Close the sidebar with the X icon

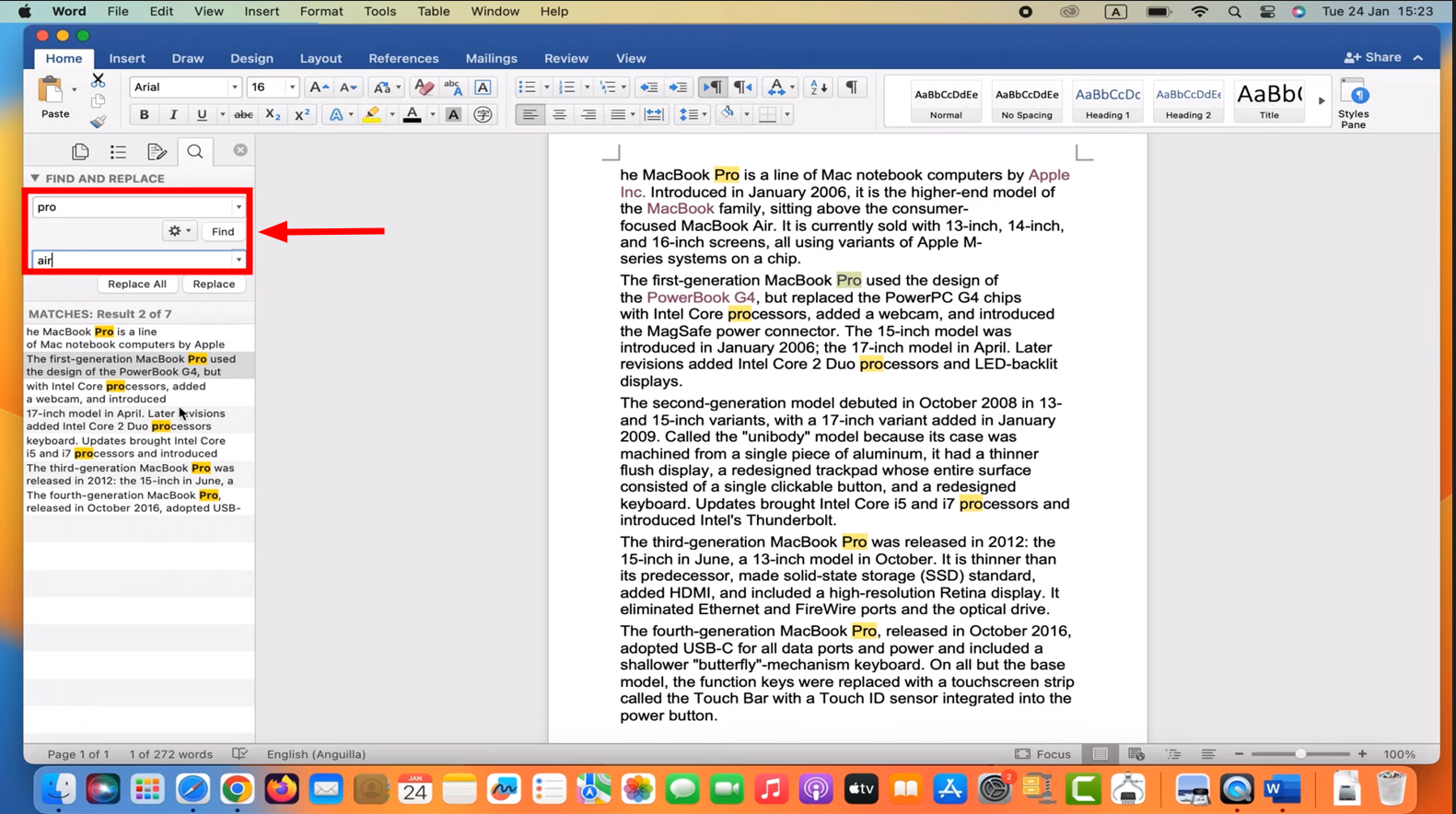coord(240,150)
